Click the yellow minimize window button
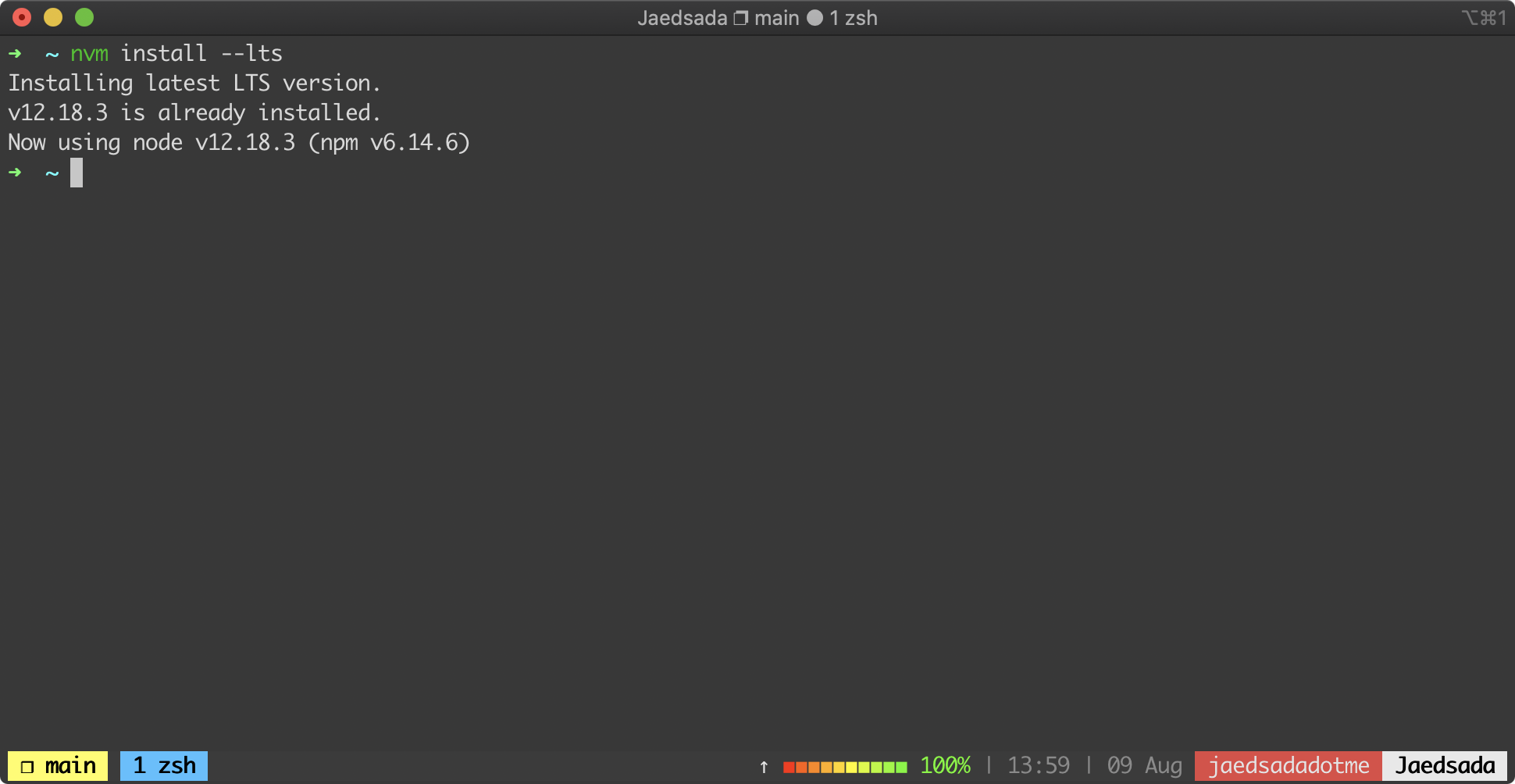The image size is (1515, 784). 53,17
